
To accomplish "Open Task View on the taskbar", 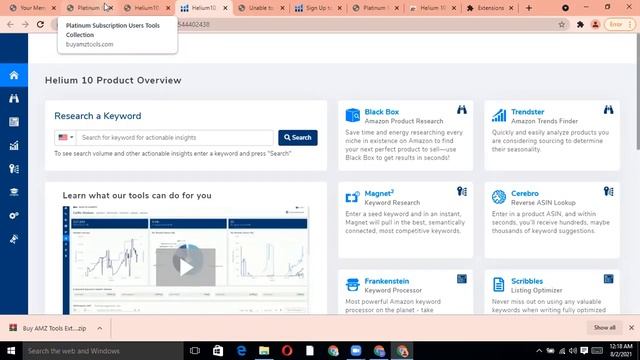I will [x=195, y=351].
